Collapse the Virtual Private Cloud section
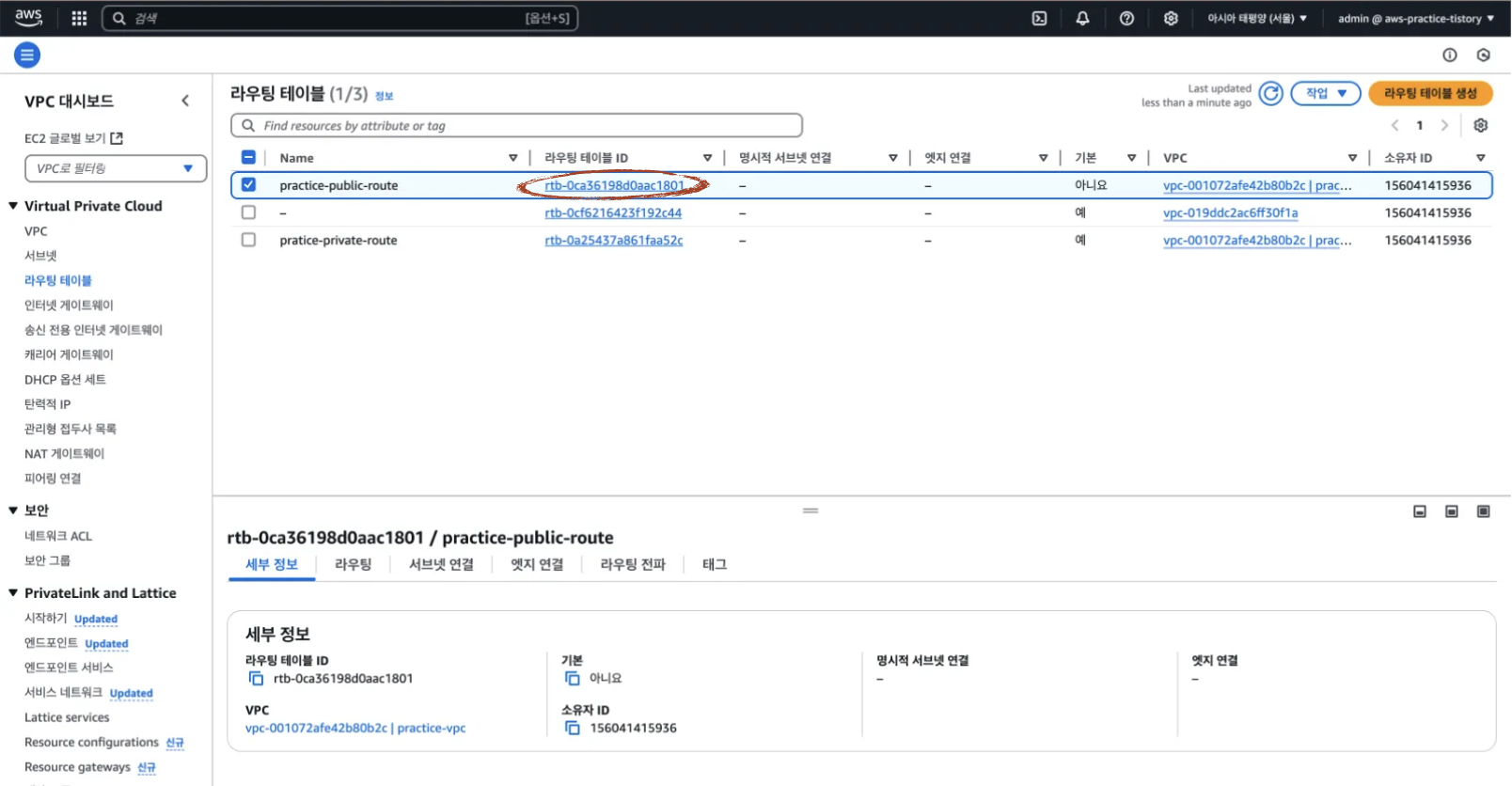Screen dimensions: 1512x786 13,206
